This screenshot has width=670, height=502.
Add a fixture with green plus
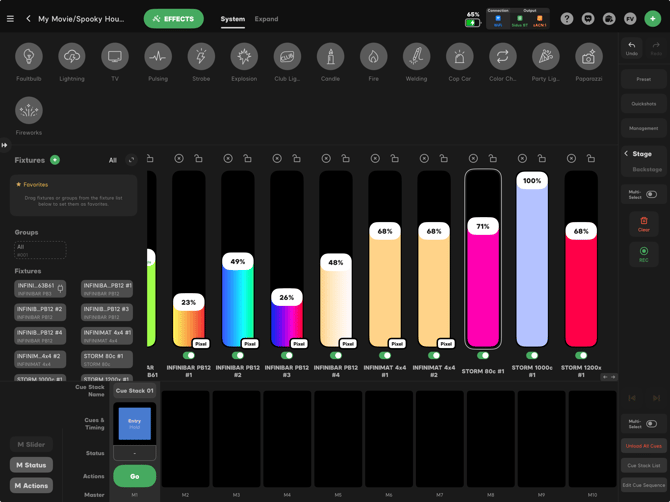(55, 160)
